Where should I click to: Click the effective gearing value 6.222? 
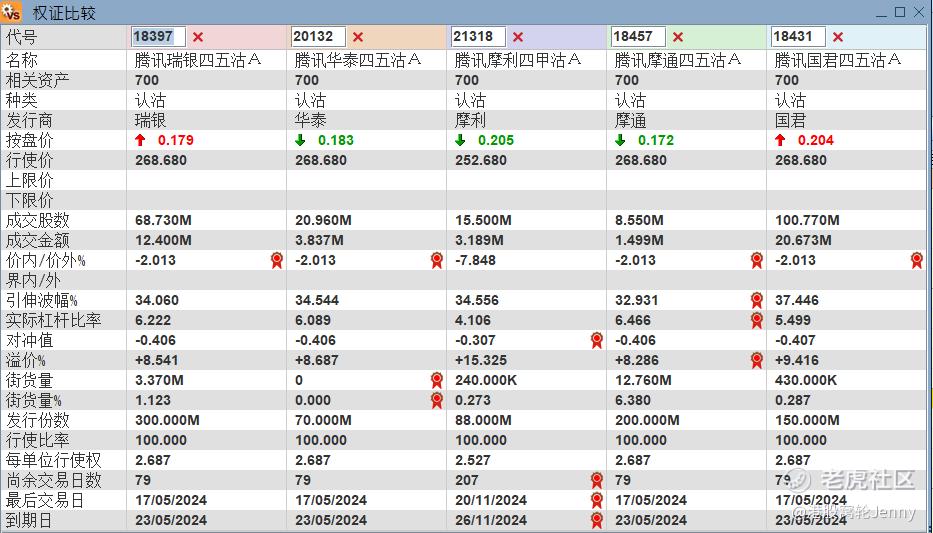pos(153,320)
